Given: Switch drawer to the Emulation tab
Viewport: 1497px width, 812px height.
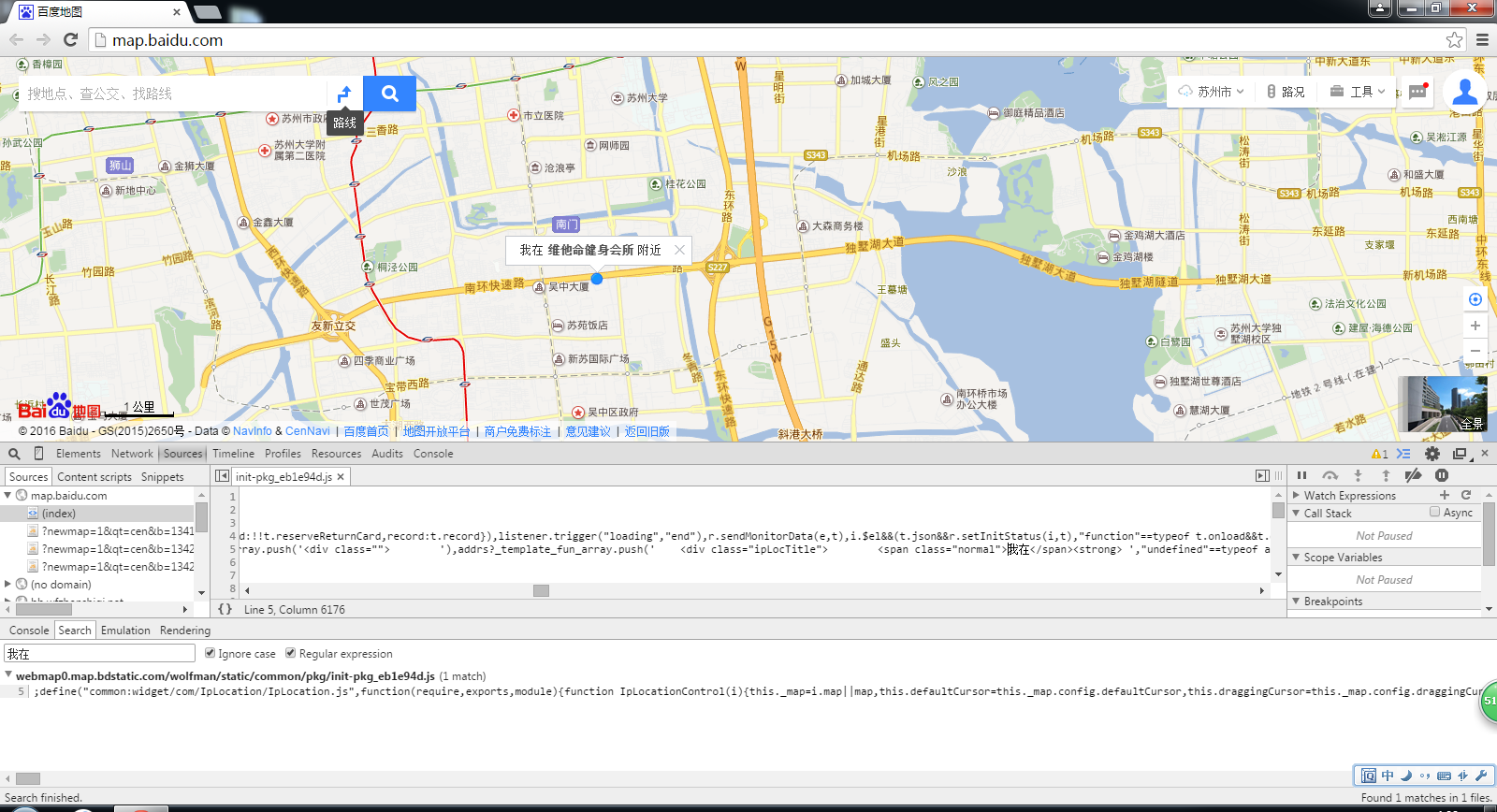Looking at the screenshot, I should pos(125,631).
